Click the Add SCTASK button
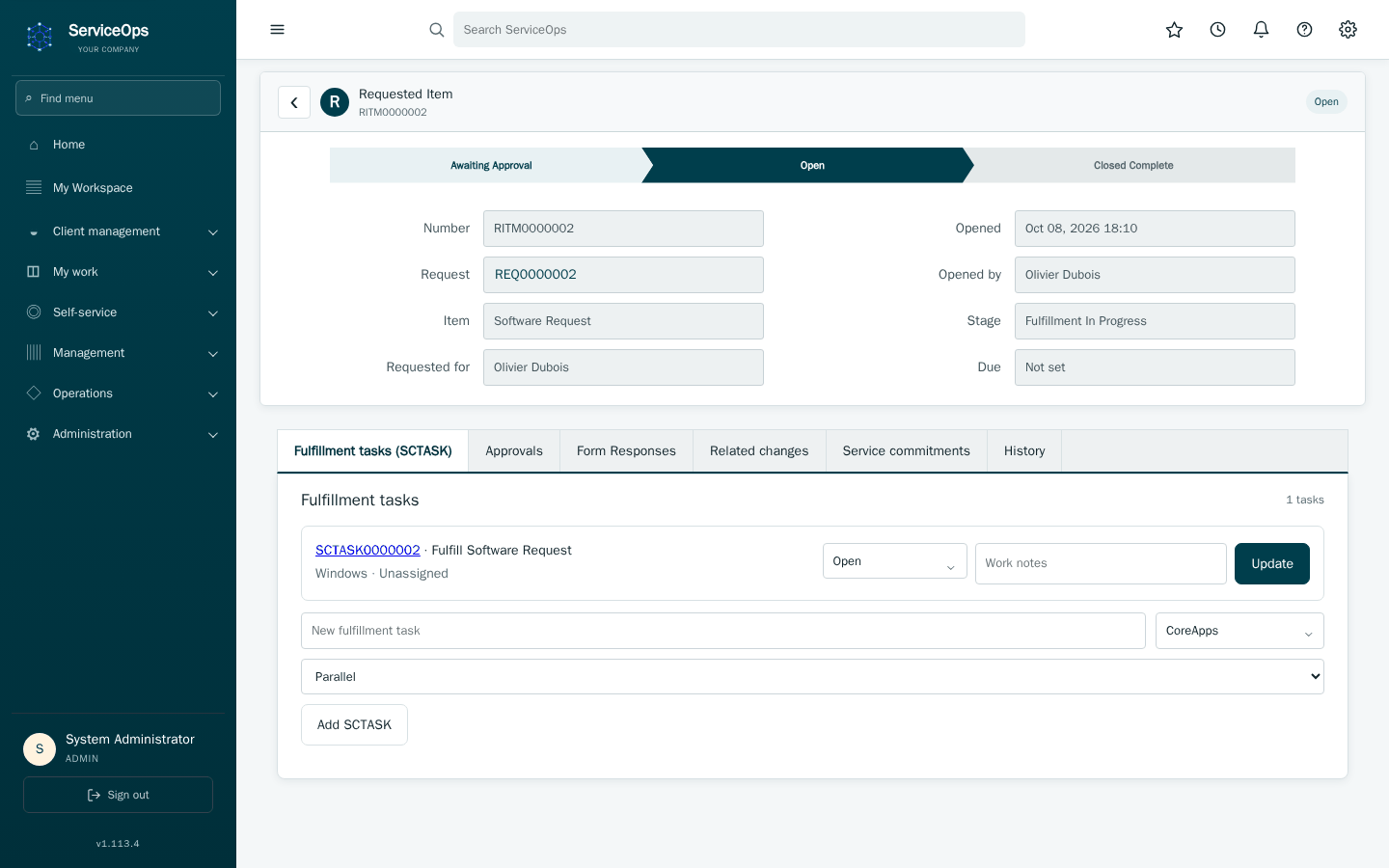1389x868 pixels. [x=354, y=725]
